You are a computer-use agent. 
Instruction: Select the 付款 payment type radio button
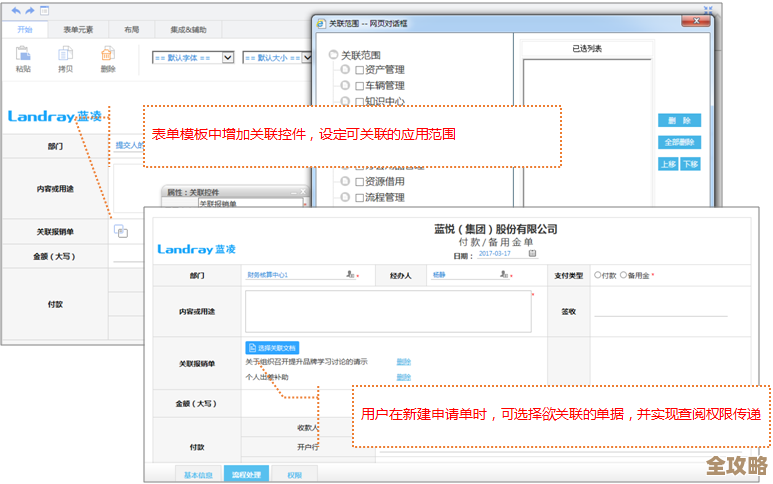click(597, 275)
